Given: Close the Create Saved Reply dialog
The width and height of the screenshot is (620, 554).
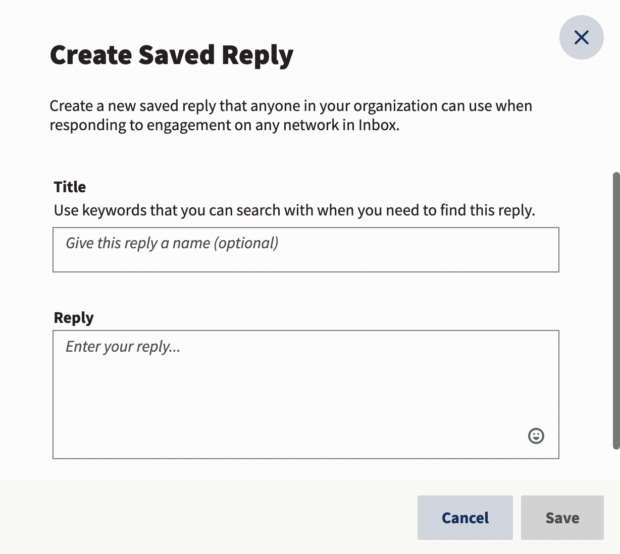Looking at the screenshot, I should 581,38.
